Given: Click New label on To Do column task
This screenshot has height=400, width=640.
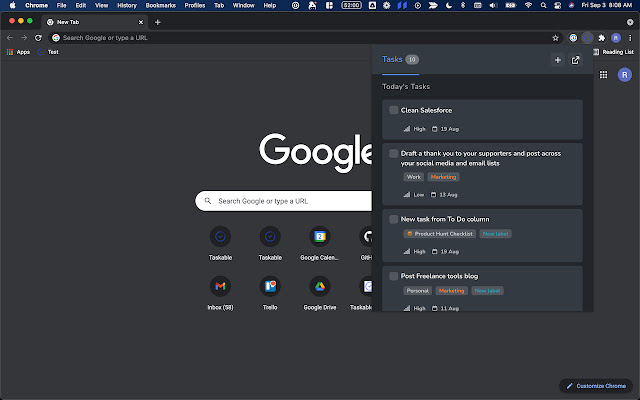Looking at the screenshot, I should (x=496, y=234).
